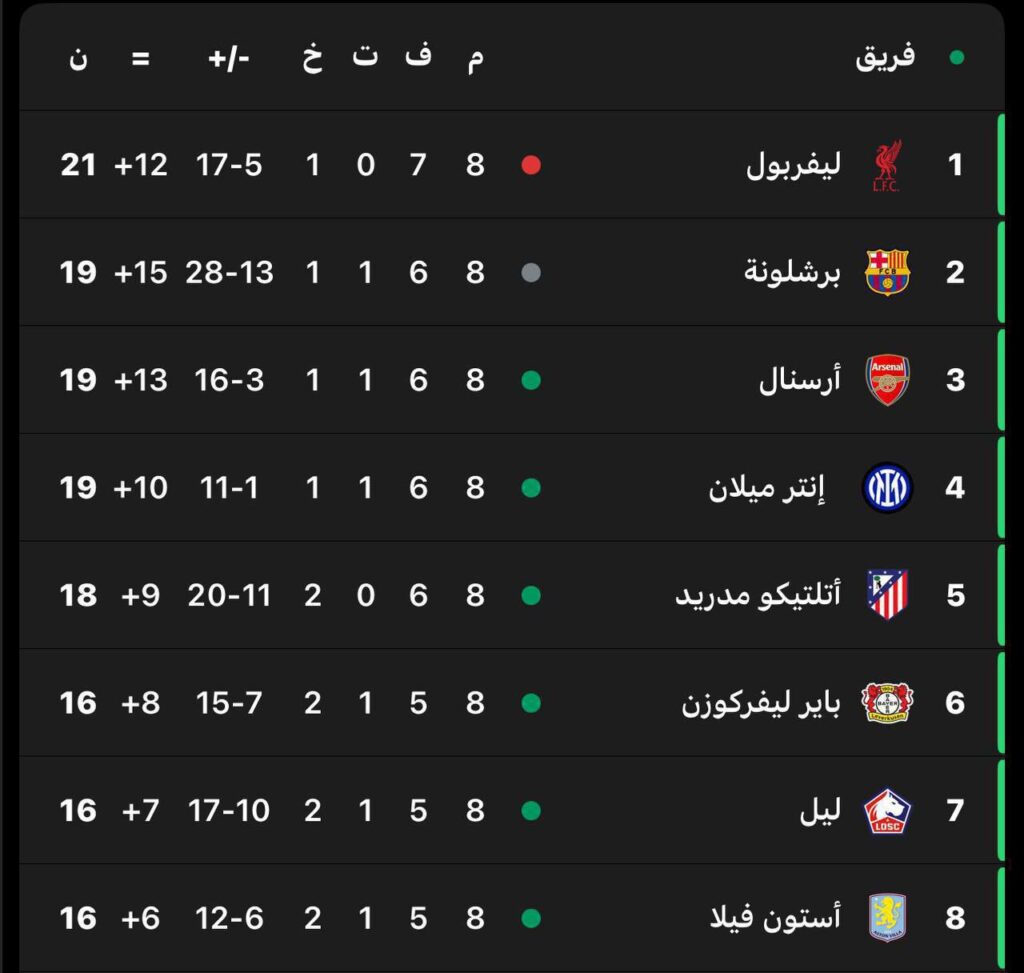1024x973 pixels.
Task: Click the Aston Villa club crest
Action: click(887, 918)
